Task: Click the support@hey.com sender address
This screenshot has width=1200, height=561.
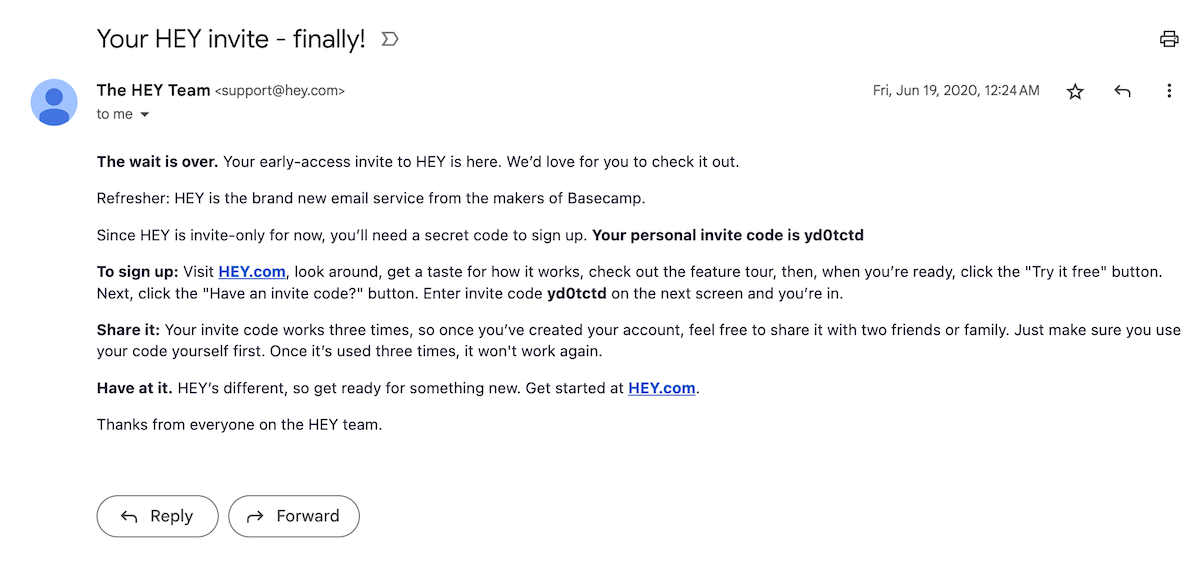Action: [x=280, y=91]
